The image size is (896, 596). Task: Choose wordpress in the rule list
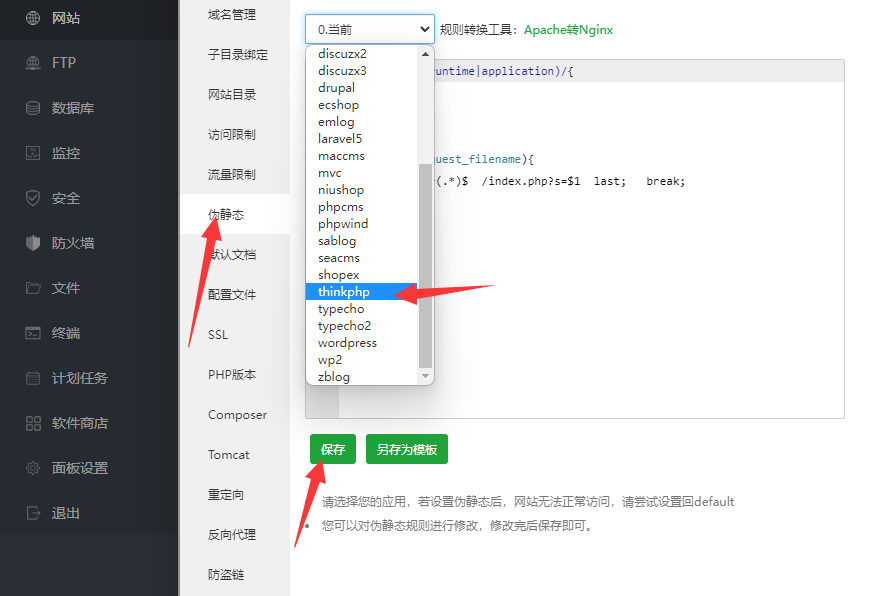click(x=347, y=343)
